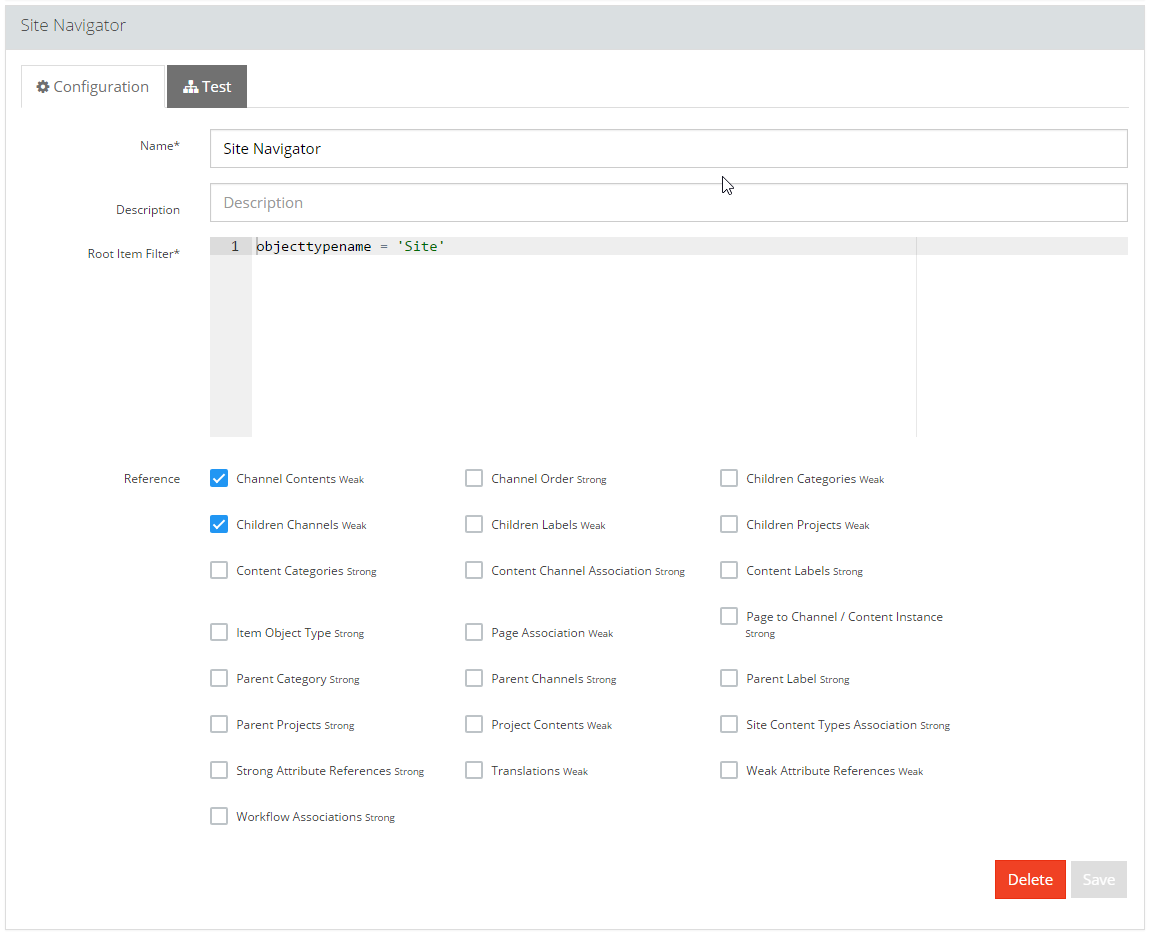Click the objecttypename keyword in the editor

[313, 247]
